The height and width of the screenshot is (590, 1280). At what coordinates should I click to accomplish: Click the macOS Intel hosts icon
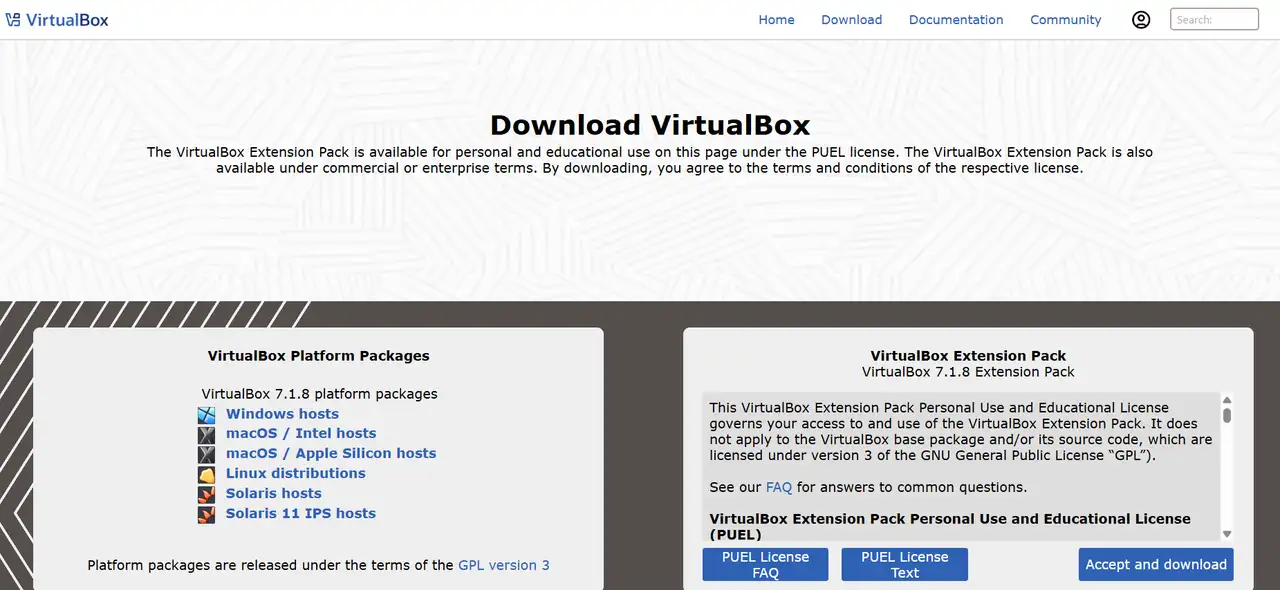206,434
